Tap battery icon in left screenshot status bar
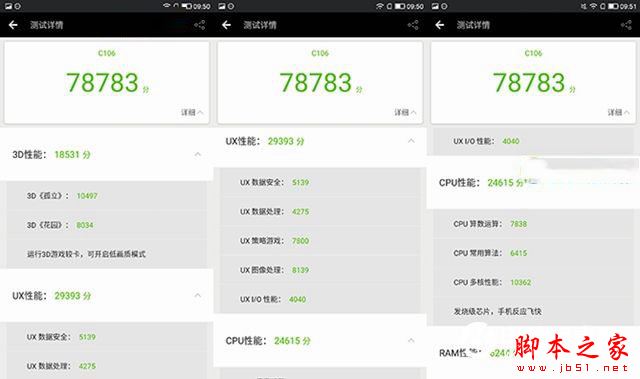This screenshot has height=379, width=640. pos(187,7)
